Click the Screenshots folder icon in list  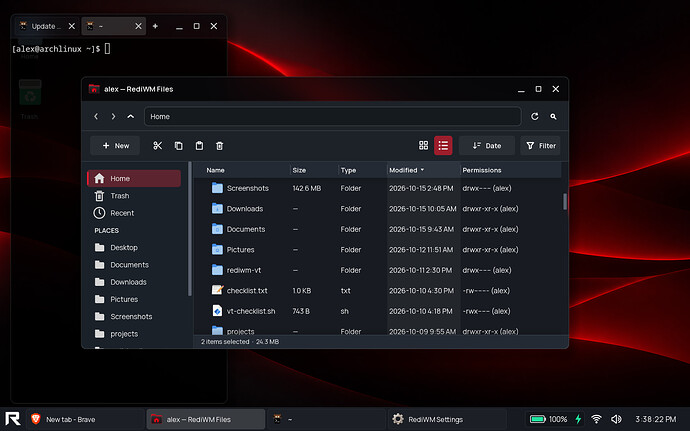pyautogui.click(x=217, y=188)
